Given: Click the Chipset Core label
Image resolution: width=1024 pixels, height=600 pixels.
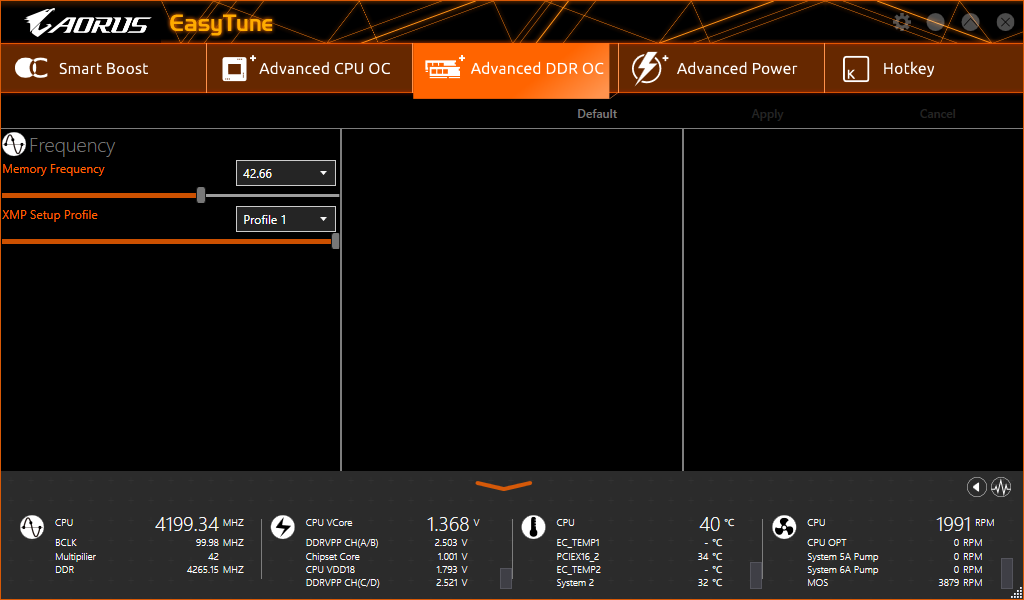Looking at the screenshot, I should [x=332, y=557].
